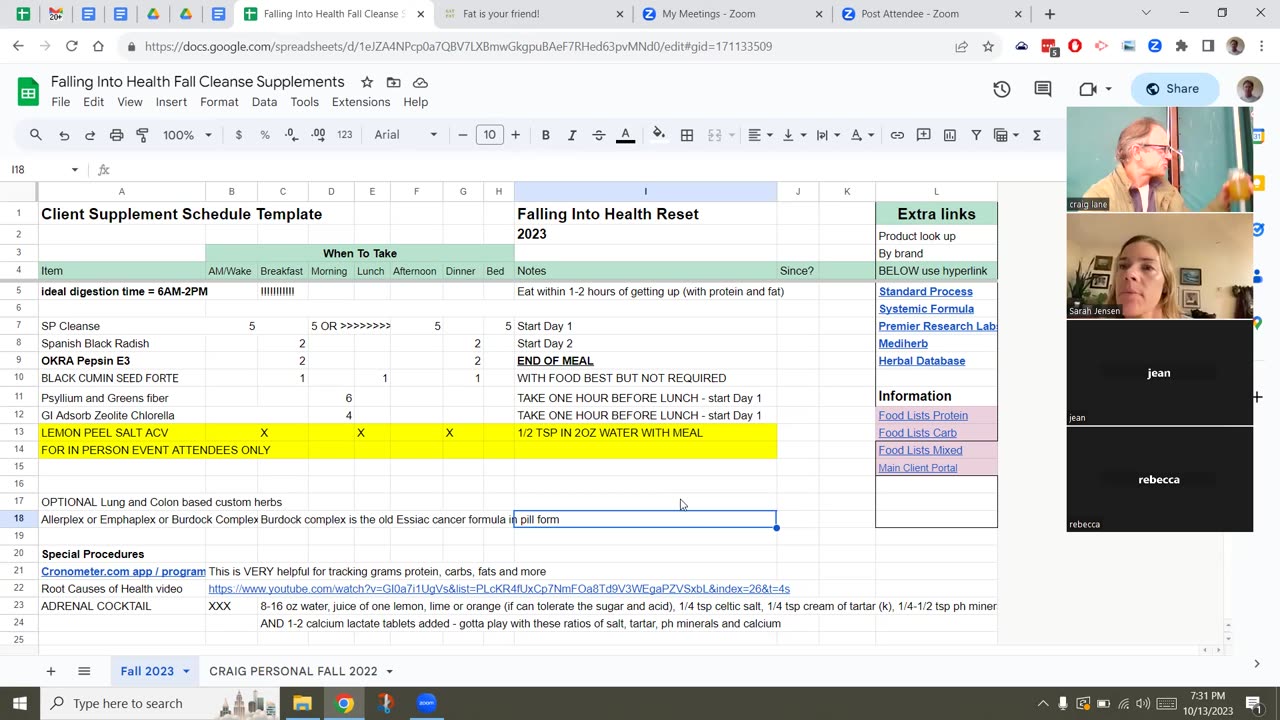Viewport: 1280px width, 720px height.
Task: Open the text wrapping dropdown
Action: (828, 135)
